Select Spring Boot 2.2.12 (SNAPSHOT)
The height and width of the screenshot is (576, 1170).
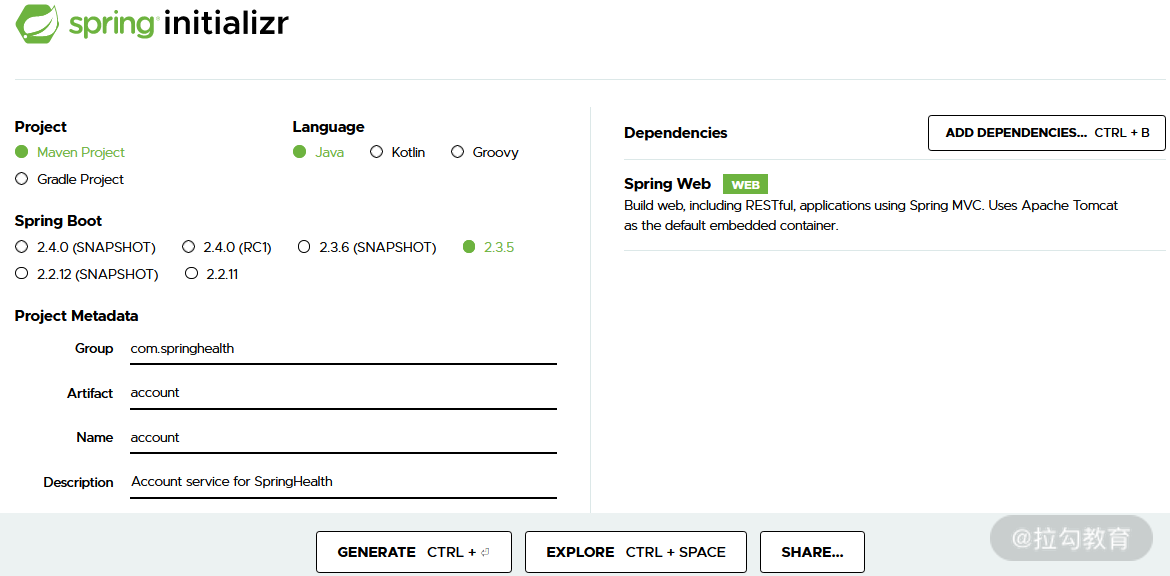coord(22,274)
